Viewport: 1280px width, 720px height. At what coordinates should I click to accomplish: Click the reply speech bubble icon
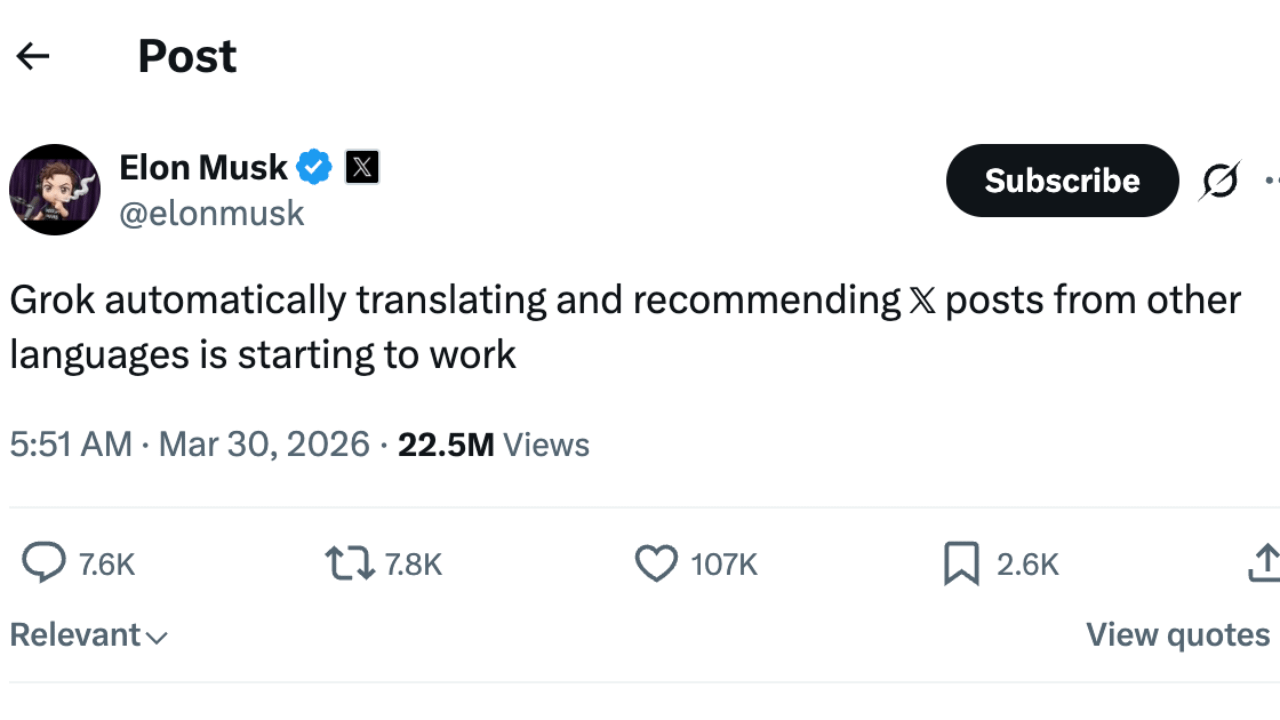44,564
